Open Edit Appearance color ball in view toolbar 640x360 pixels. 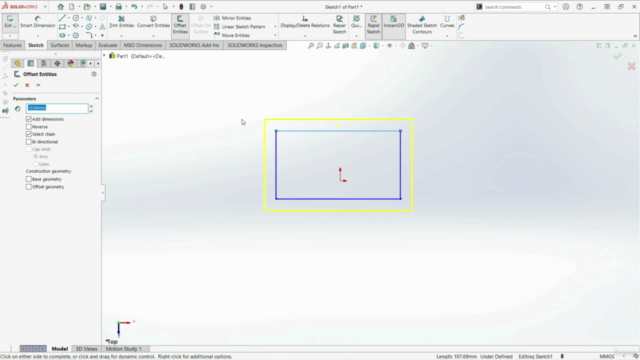click(412, 46)
